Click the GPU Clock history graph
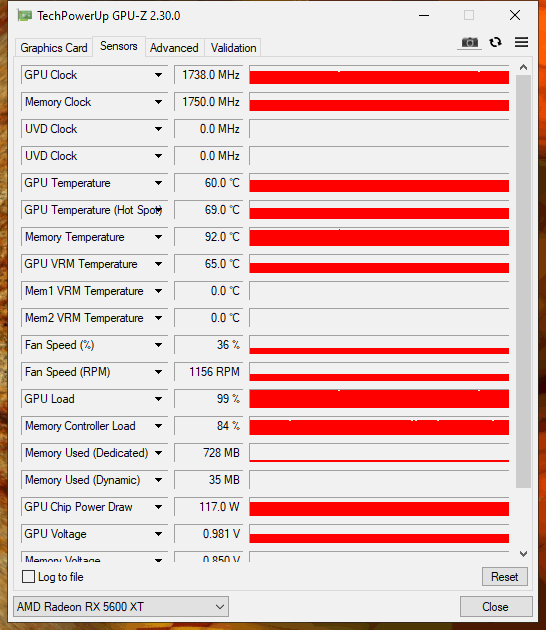Screen dimensions: 546x630 379,75
